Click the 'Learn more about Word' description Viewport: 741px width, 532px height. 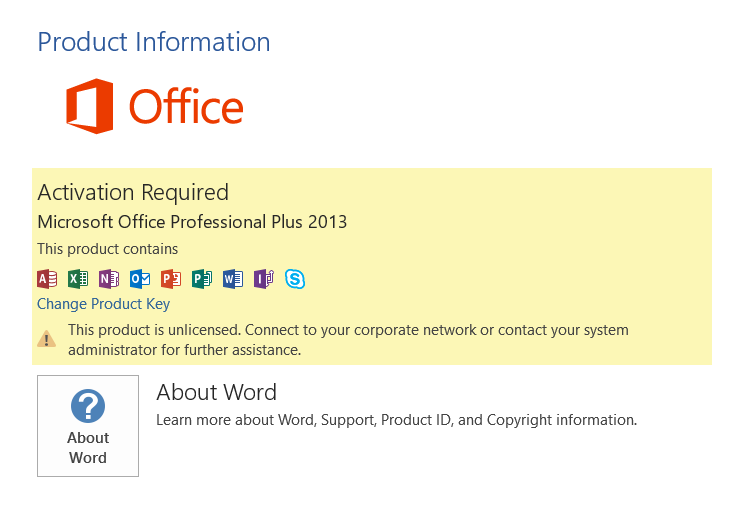coord(396,420)
